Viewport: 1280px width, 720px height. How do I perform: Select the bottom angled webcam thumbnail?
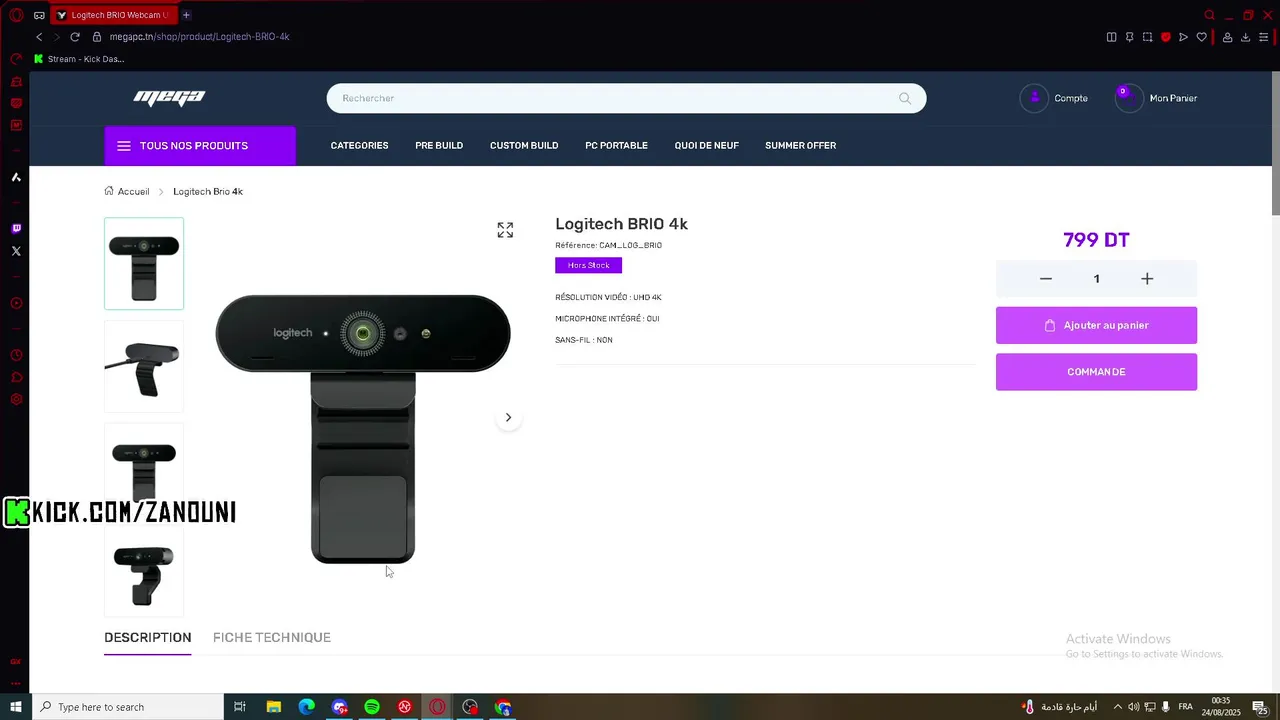[x=144, y=572]
